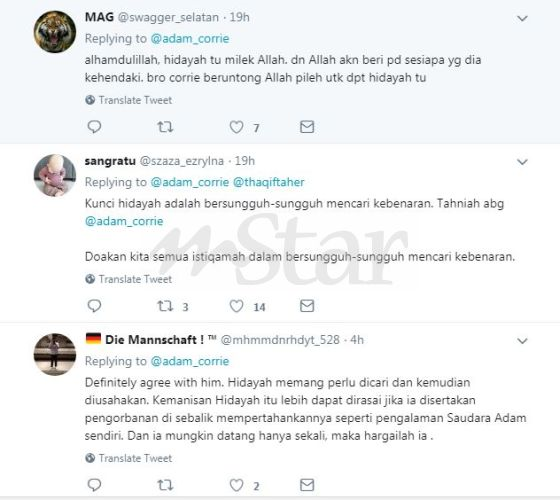Reply to Die Mannschaft's tweet
The width and height of the screenshot is (560, 500).
94,485
